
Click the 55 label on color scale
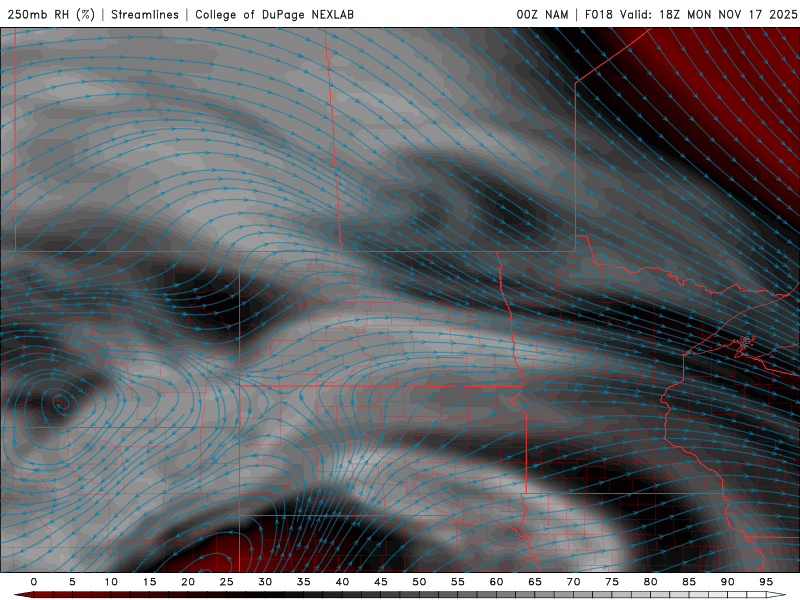click(458, 582)
